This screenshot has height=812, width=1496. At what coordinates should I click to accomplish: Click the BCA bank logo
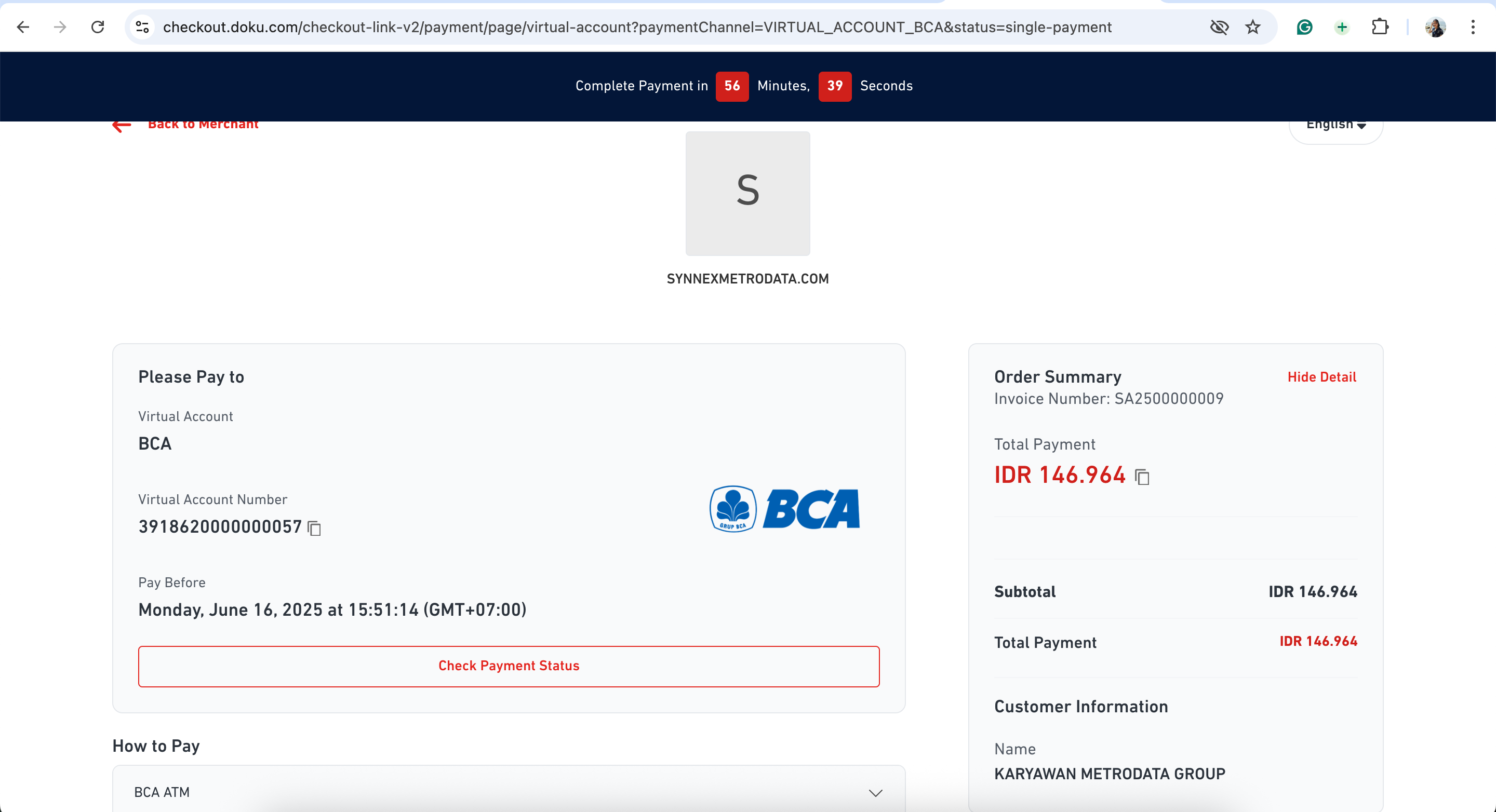[x=784, y=508]
